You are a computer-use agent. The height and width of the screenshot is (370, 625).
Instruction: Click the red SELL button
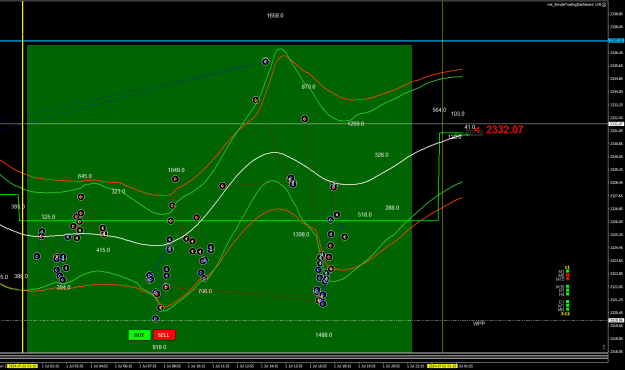coord(164,335)
